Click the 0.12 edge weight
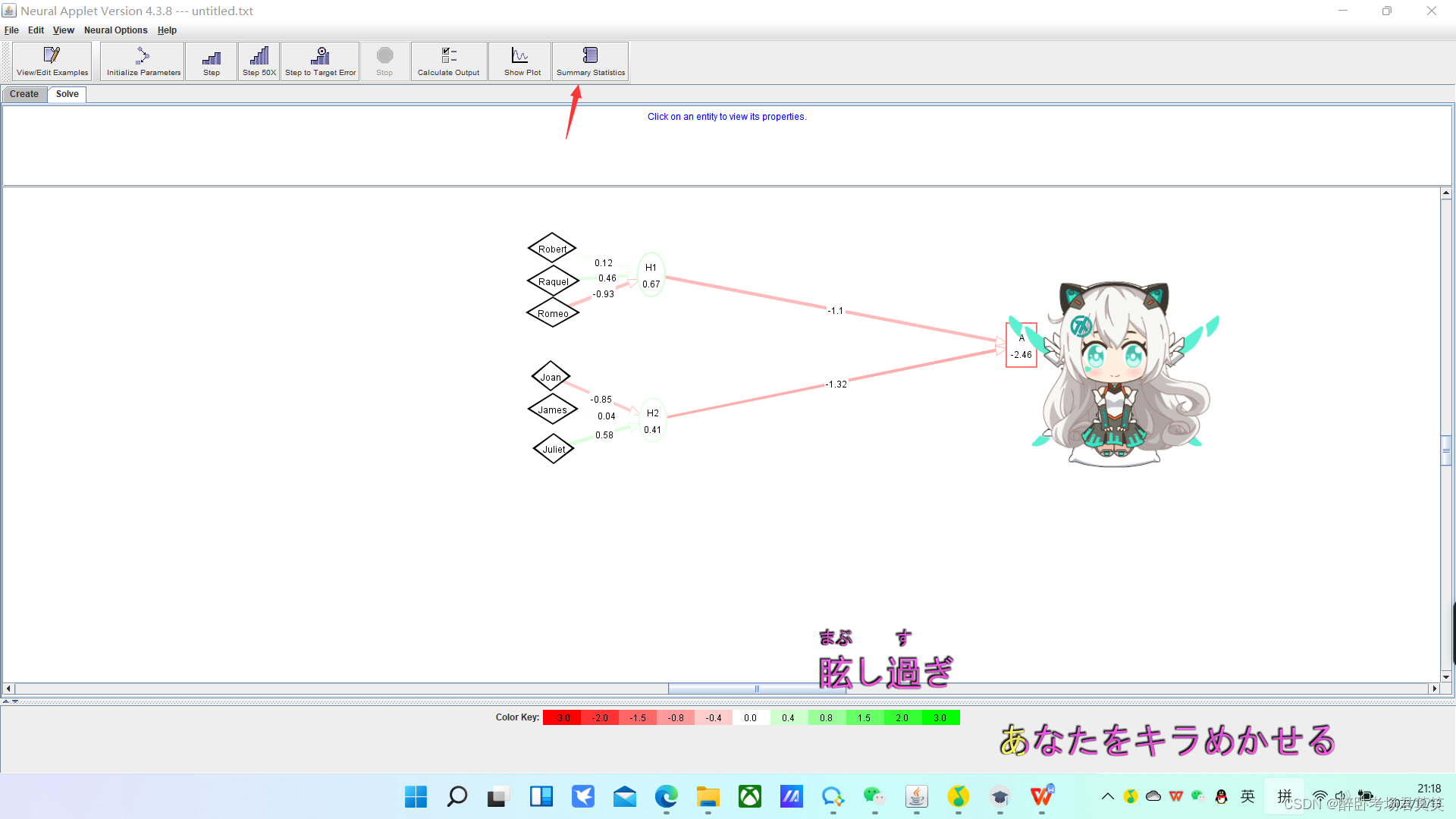Image resolution: width=1456 pixels, height=819 pixels. [604, 263]
